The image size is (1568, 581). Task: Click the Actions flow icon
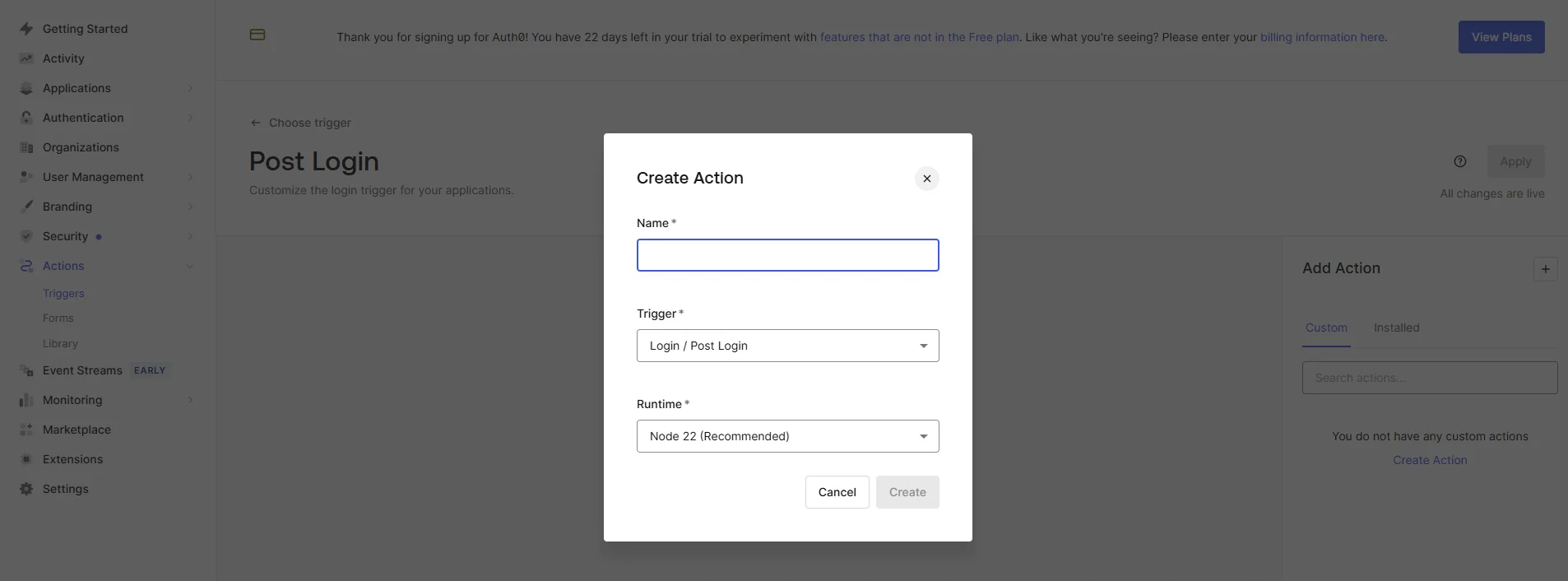[26, 266]
